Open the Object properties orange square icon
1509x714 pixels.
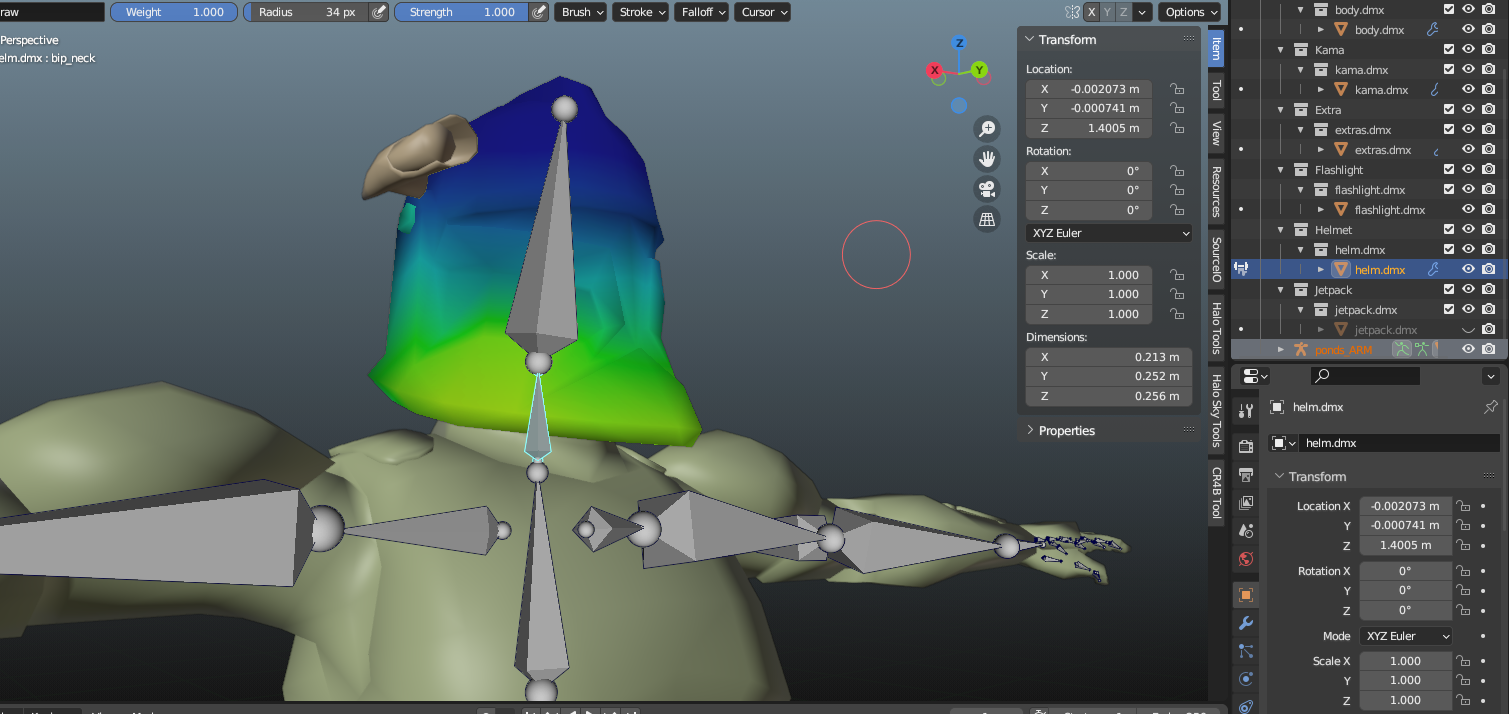coord(1246,594)
